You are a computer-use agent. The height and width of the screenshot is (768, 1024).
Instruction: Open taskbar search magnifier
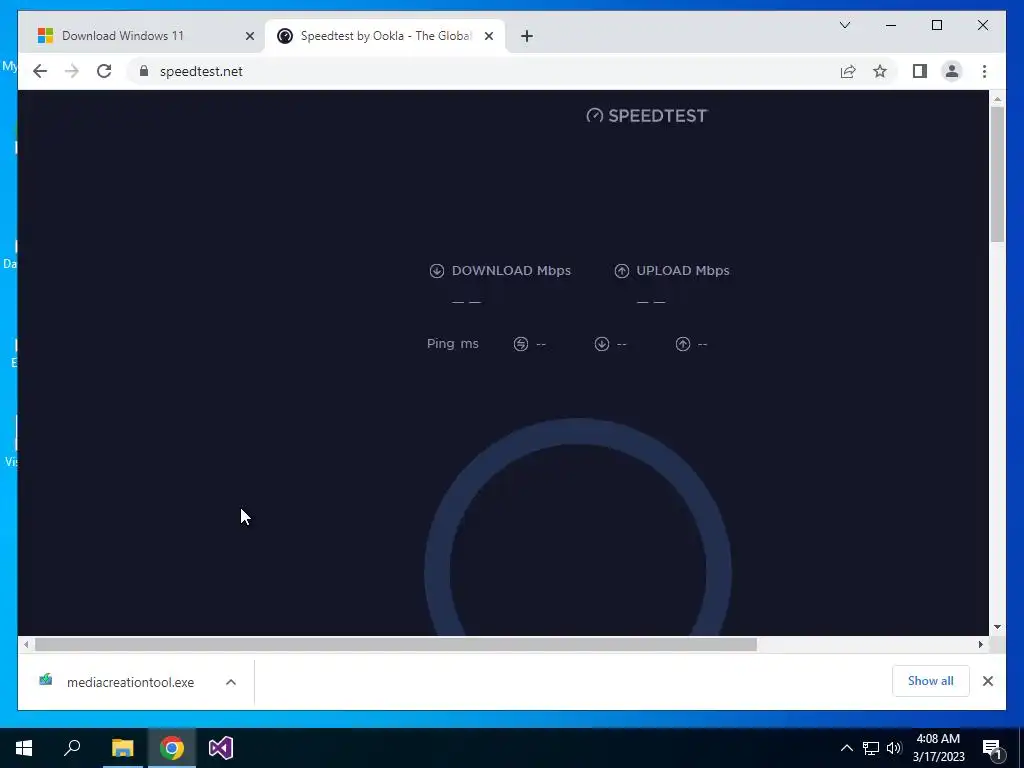click(x=72, y=748)
